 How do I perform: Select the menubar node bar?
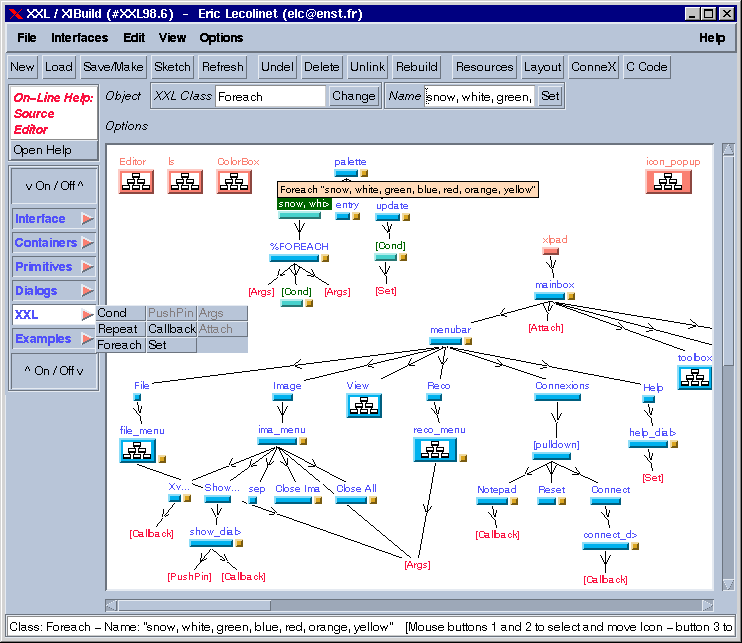pyautogui.click(x=446, y=341)
